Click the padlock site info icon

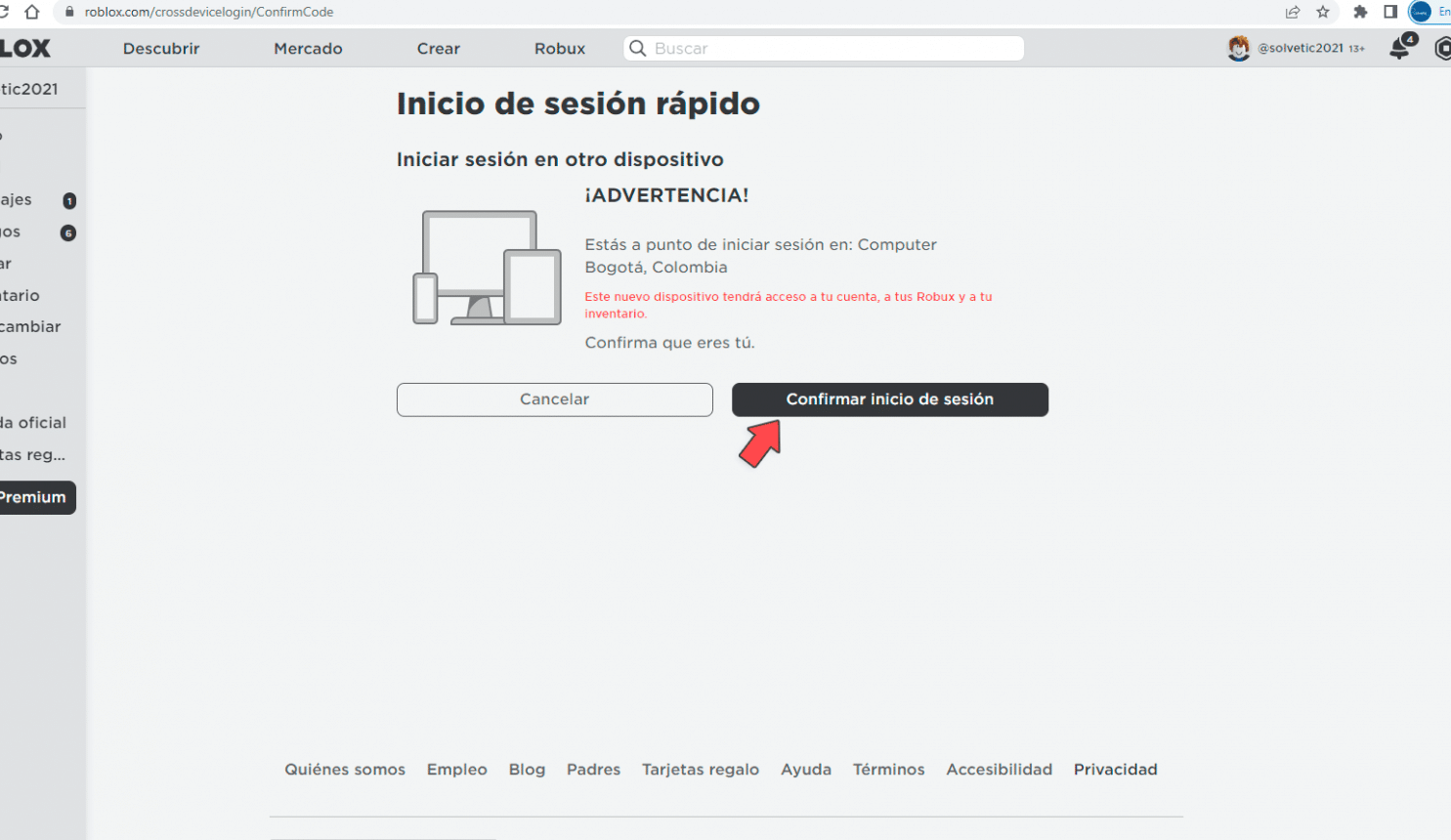tap(68, 12)
